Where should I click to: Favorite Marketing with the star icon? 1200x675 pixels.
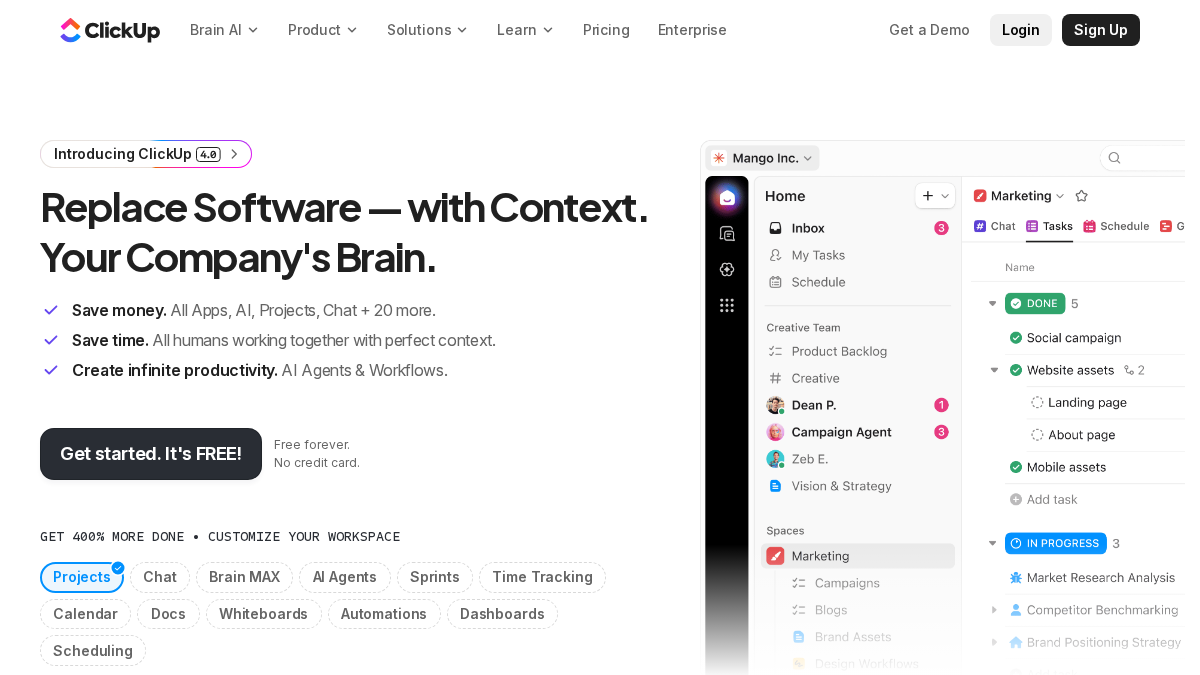tap(1081, 196)
